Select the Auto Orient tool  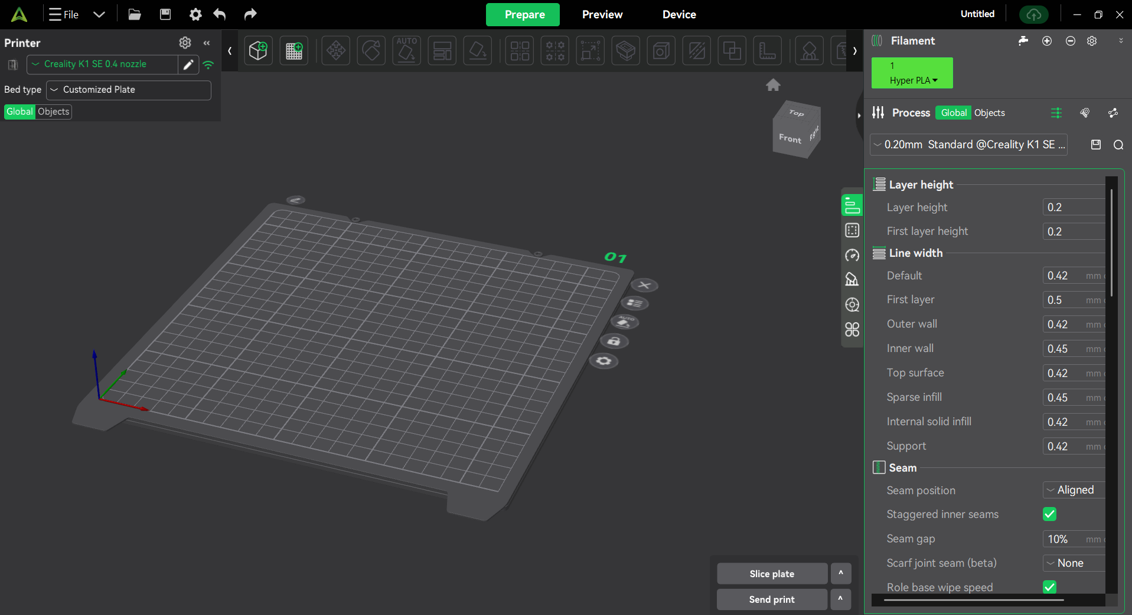[406, 50]
